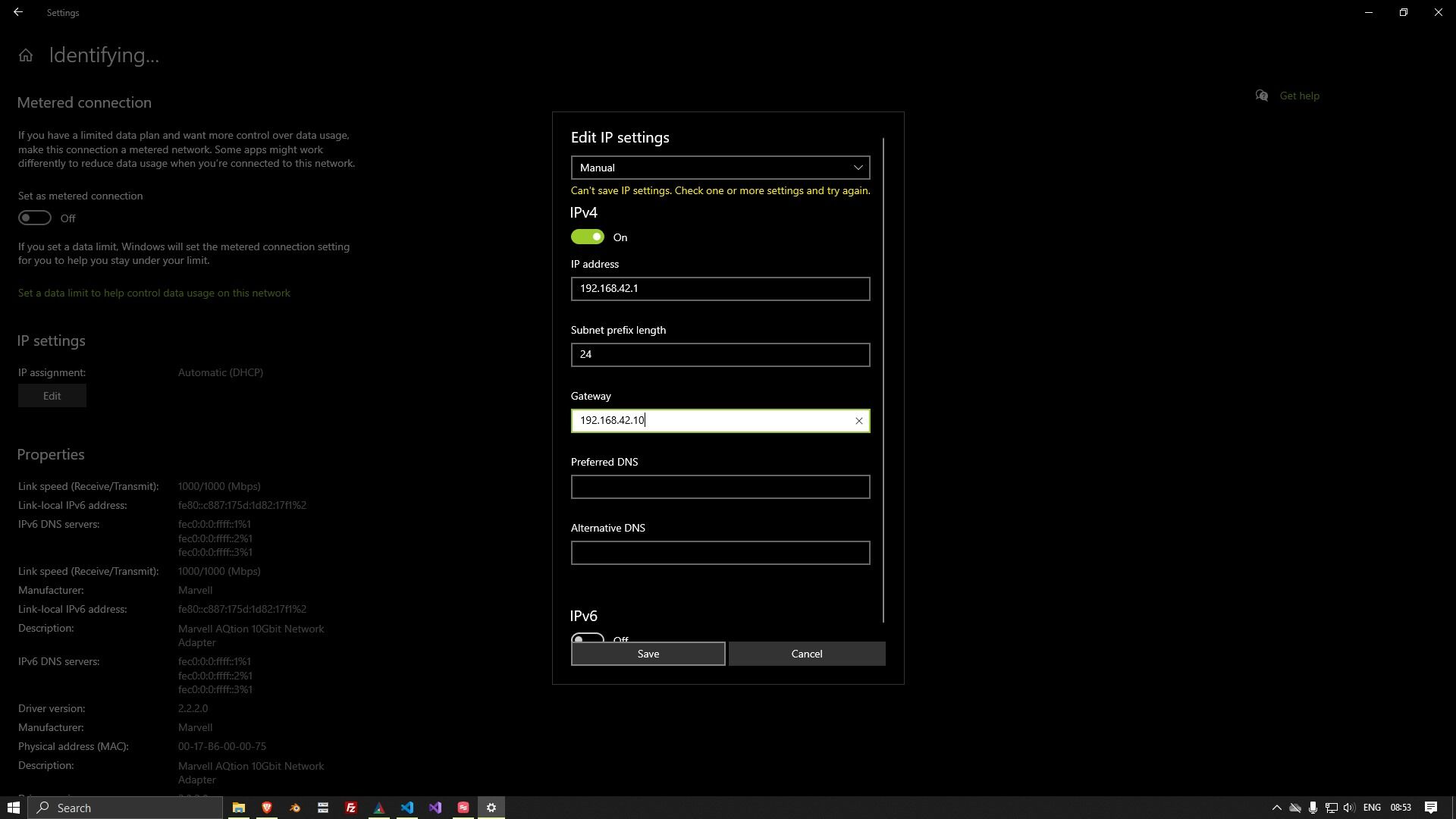This screenshot has width=1456, height=819.
Task: Toggle the IPv6 switch on
Action: 588,639
